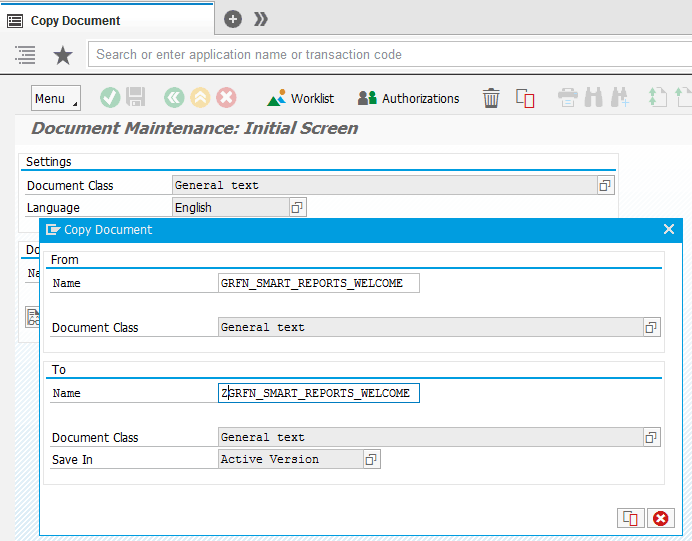Add a new tab with plus icon

(x=233, y=19)
